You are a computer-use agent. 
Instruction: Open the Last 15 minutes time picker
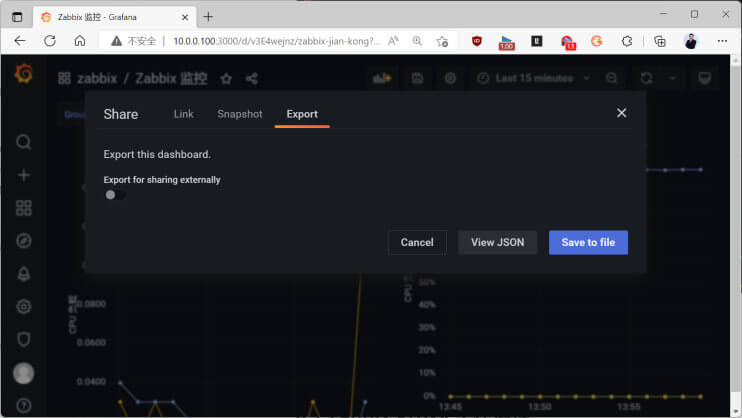pyautogui.click(x=533, y=78)
